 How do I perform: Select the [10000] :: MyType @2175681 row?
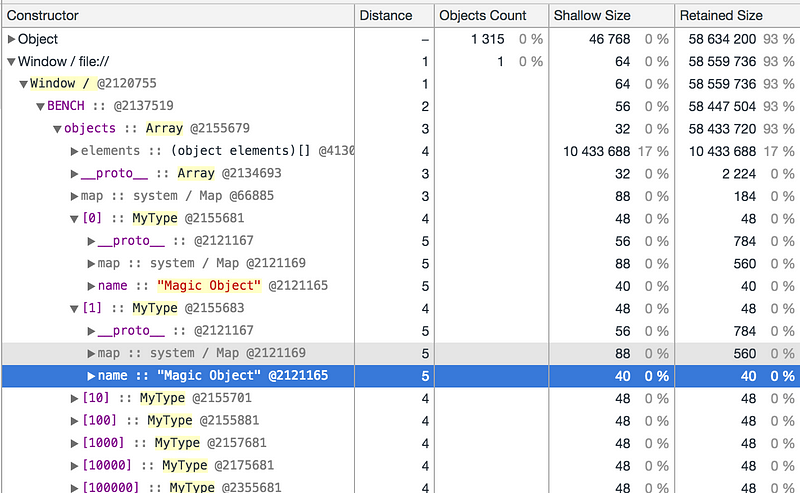[177, 466]
